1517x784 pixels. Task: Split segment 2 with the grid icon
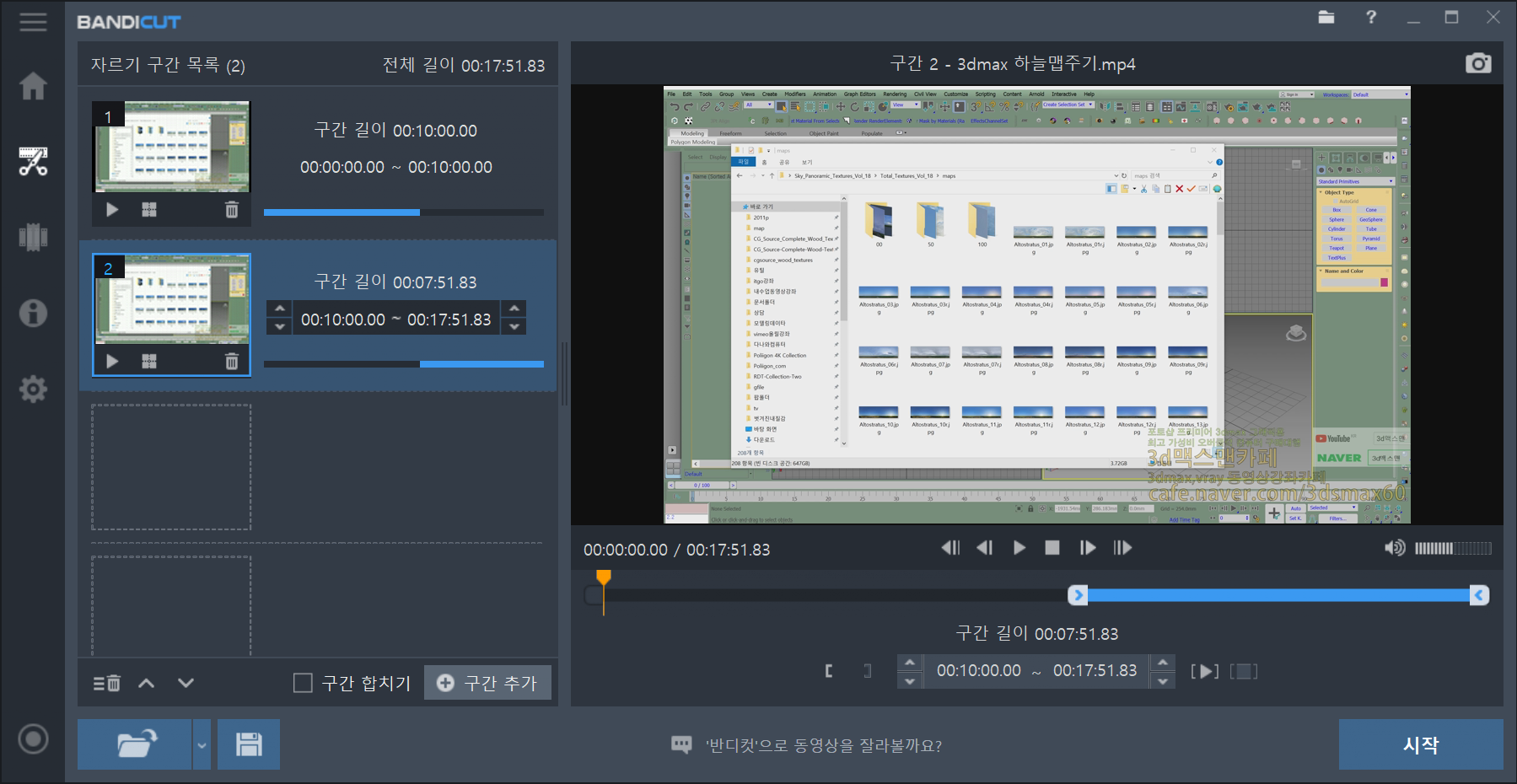(x=149, y=362)
